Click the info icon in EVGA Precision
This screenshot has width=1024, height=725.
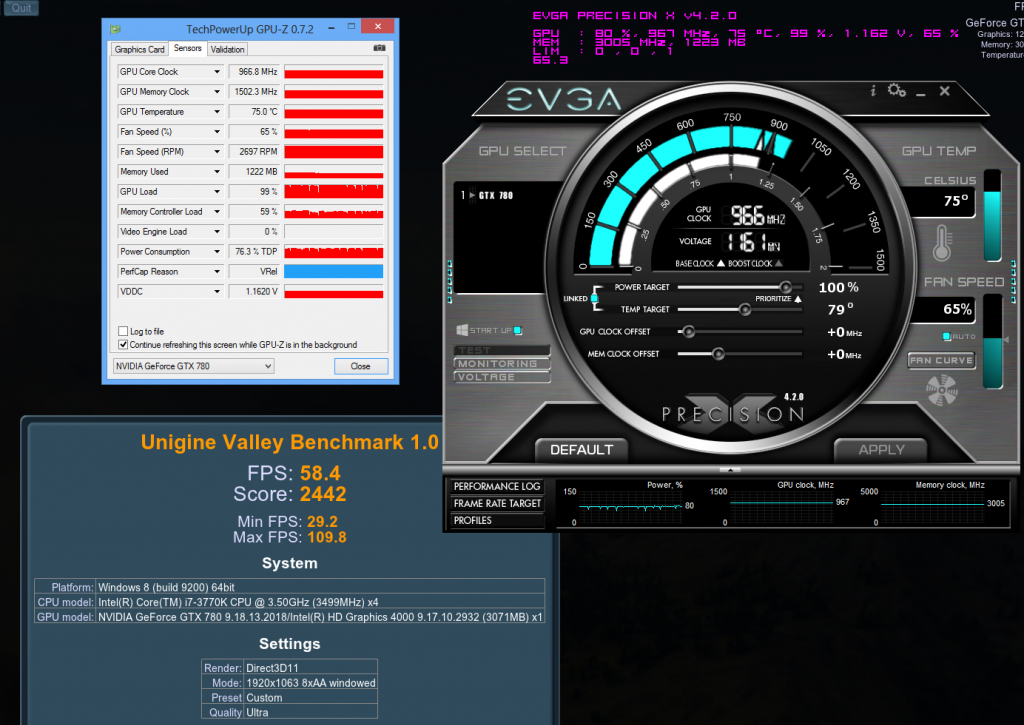873,91
